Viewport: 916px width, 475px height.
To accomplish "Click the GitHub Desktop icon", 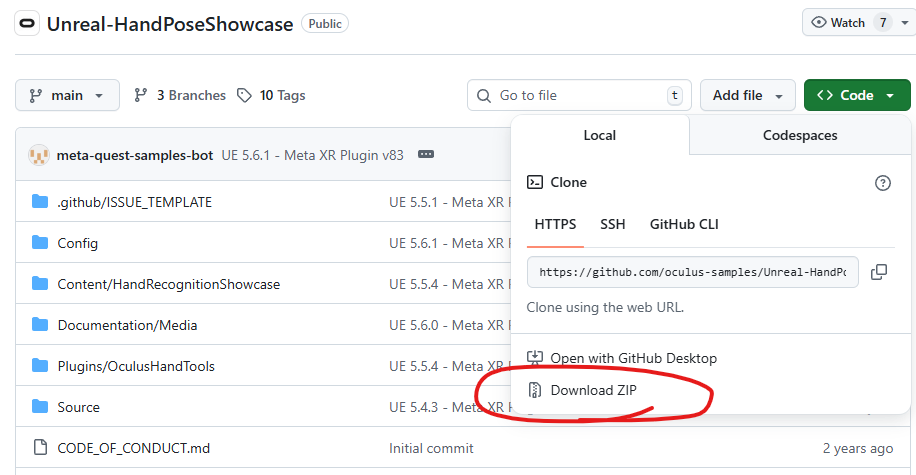I will point(535,358).
